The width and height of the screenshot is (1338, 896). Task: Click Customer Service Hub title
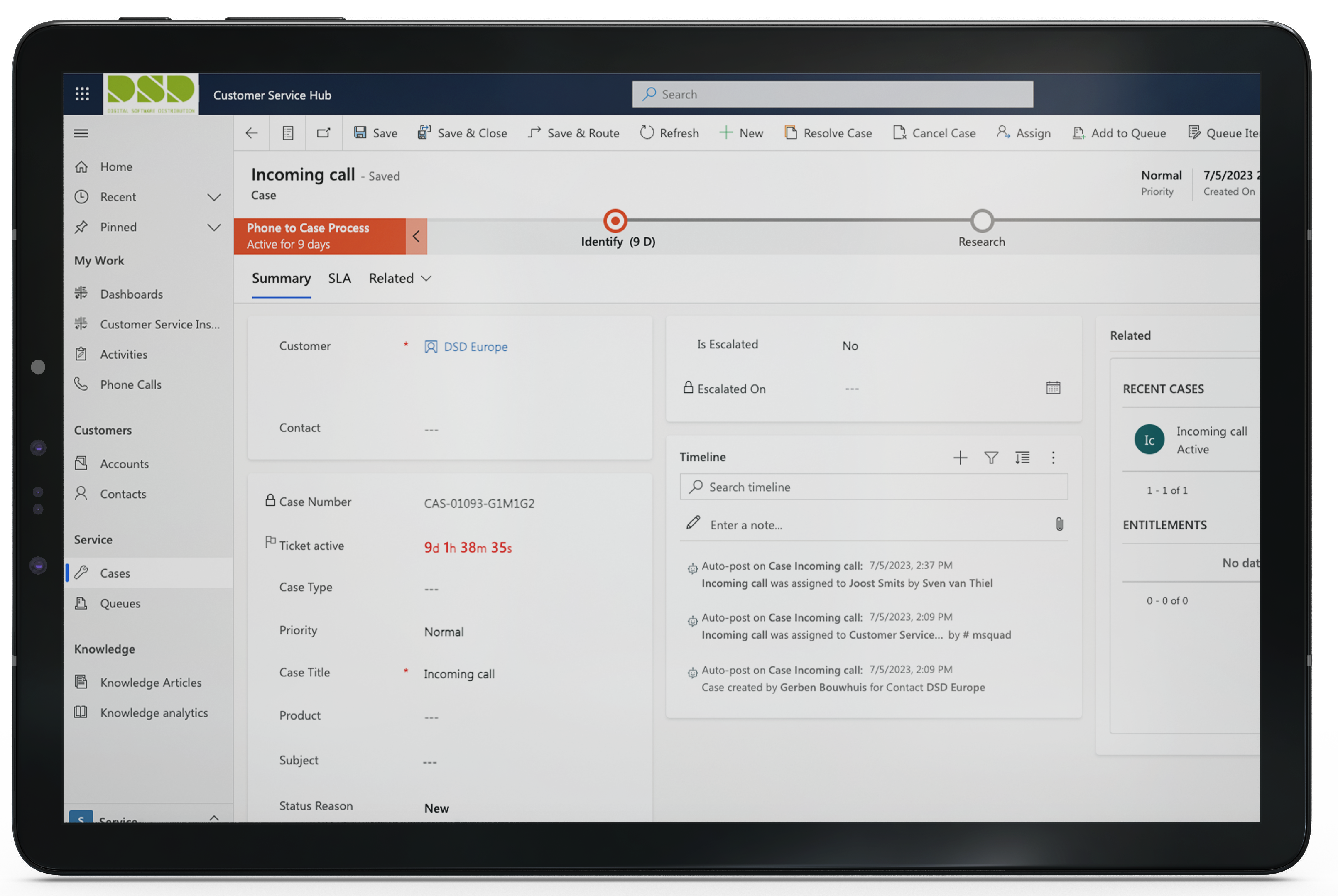pos(272,95)
